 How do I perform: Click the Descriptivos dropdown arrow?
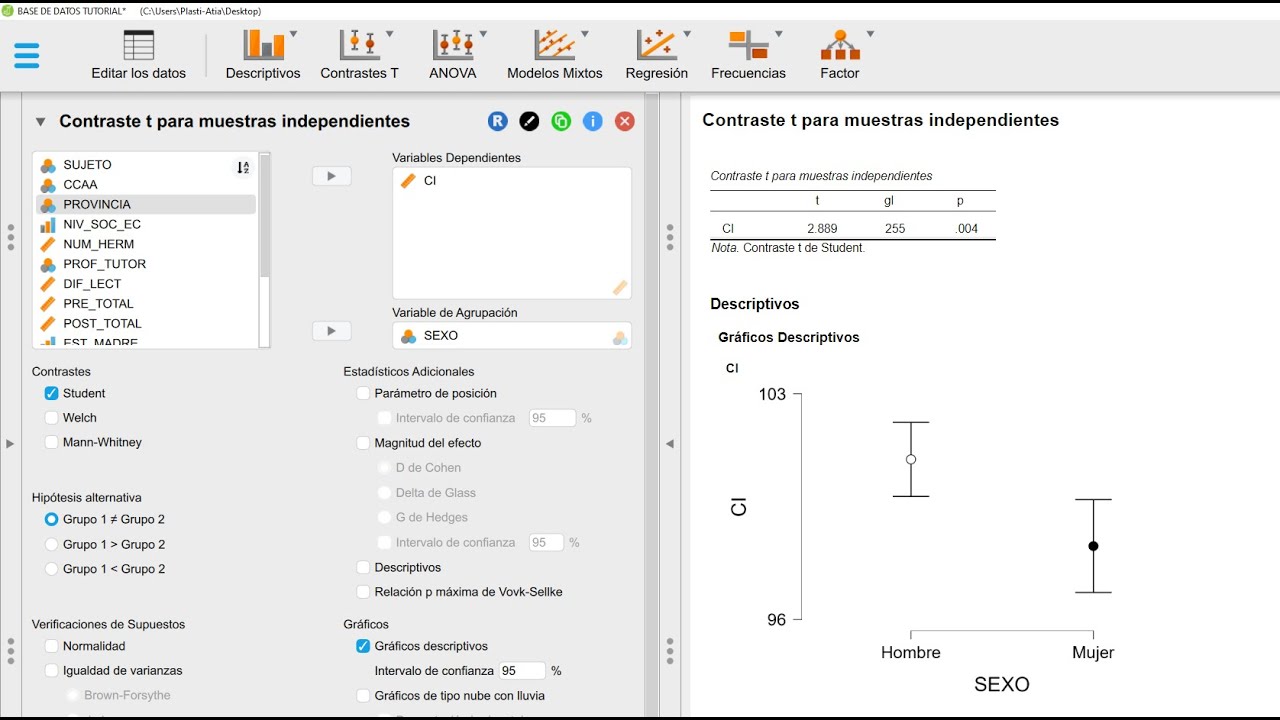point(293,34)
